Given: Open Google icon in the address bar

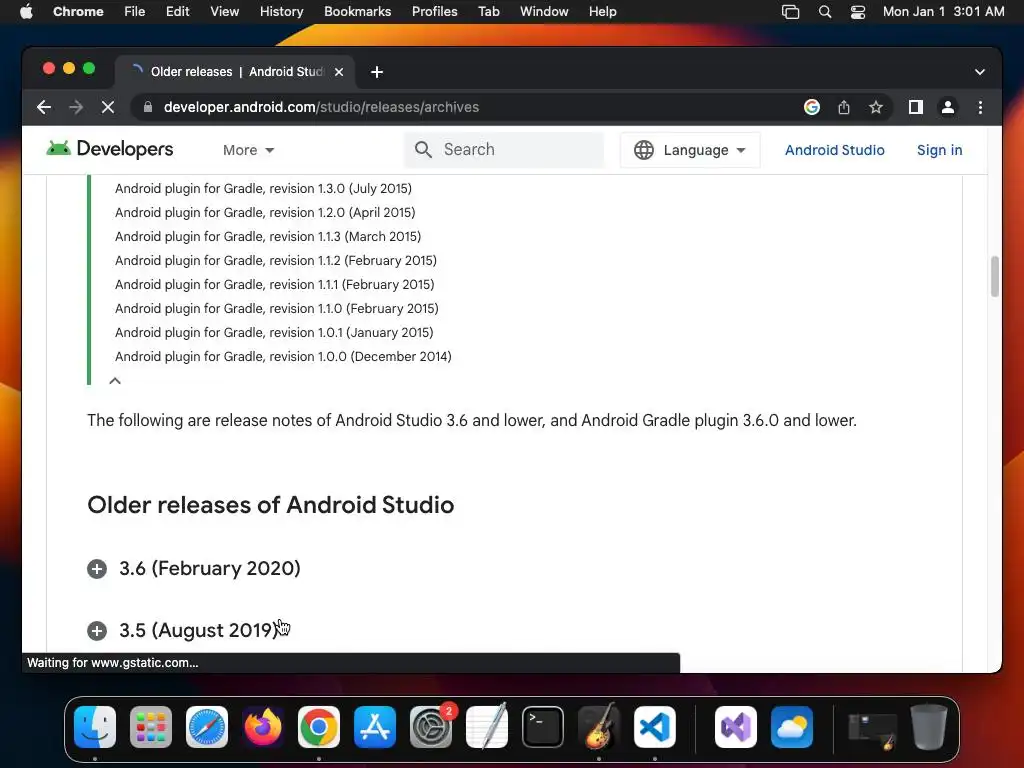Looking at the screenshot, I should 812,107.
